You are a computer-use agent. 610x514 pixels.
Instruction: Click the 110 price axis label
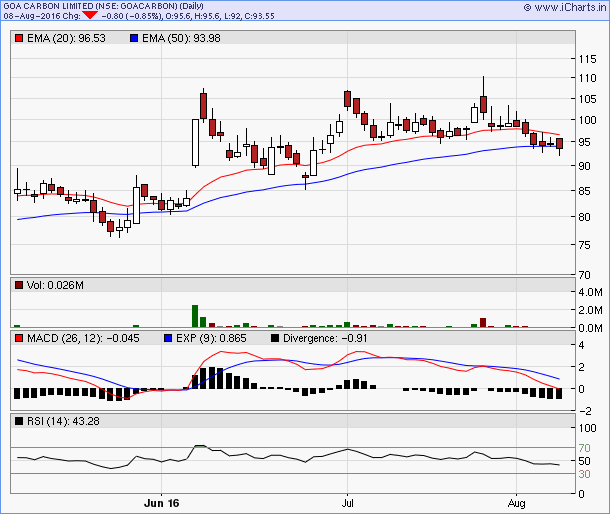click(x=587, y=78)
